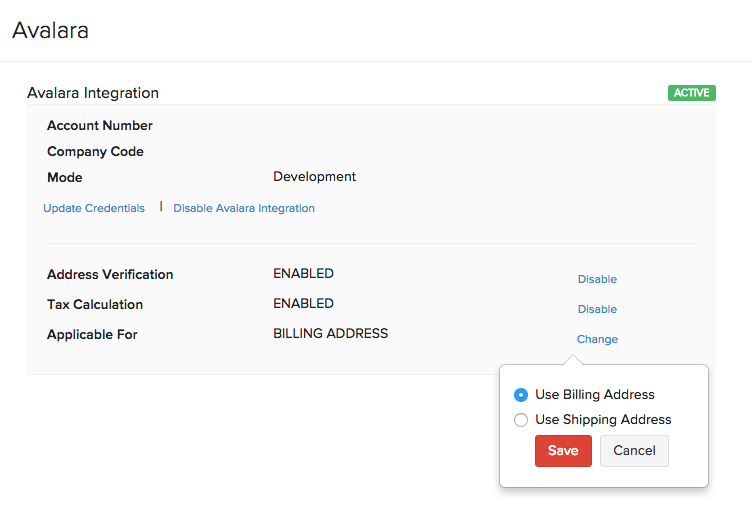
Task: Click the Mode field label
Action: (x=65, y=178)
